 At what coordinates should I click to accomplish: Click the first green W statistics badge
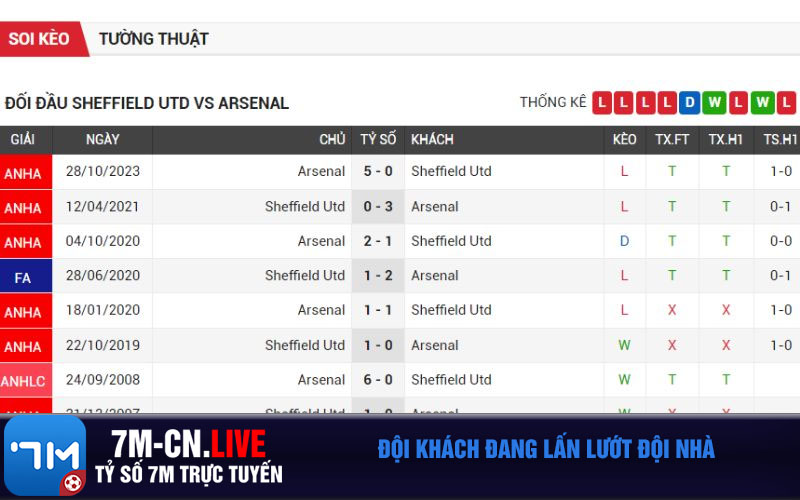pyautogui.click(x=714, y=103)
